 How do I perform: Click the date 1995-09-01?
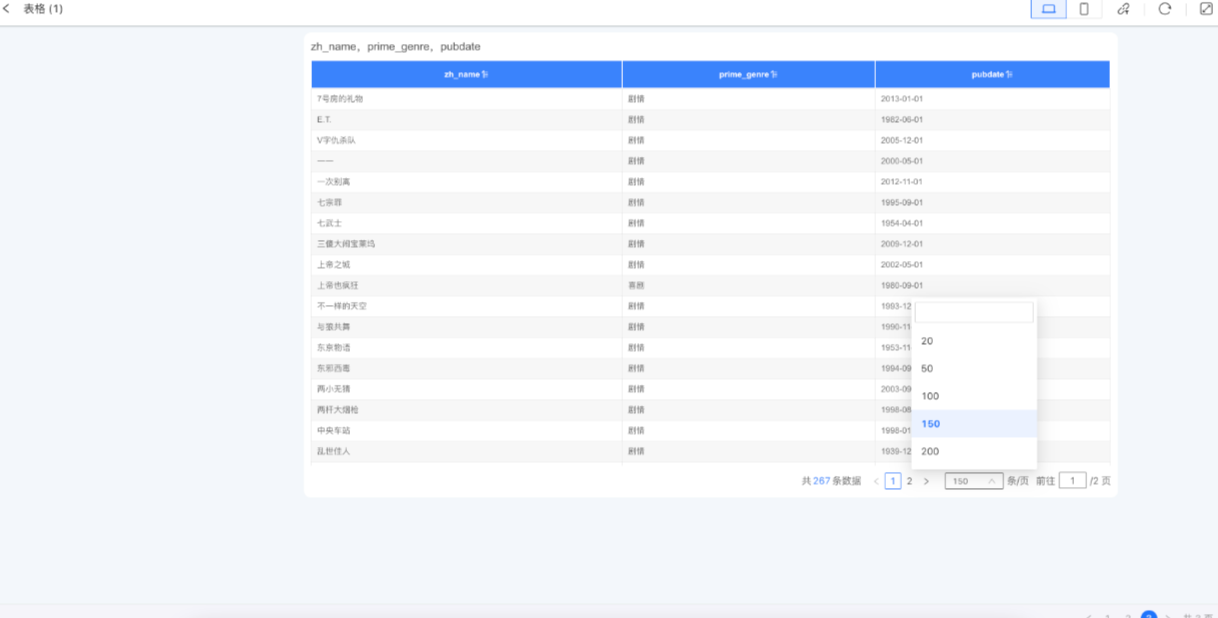pos(902,203)
